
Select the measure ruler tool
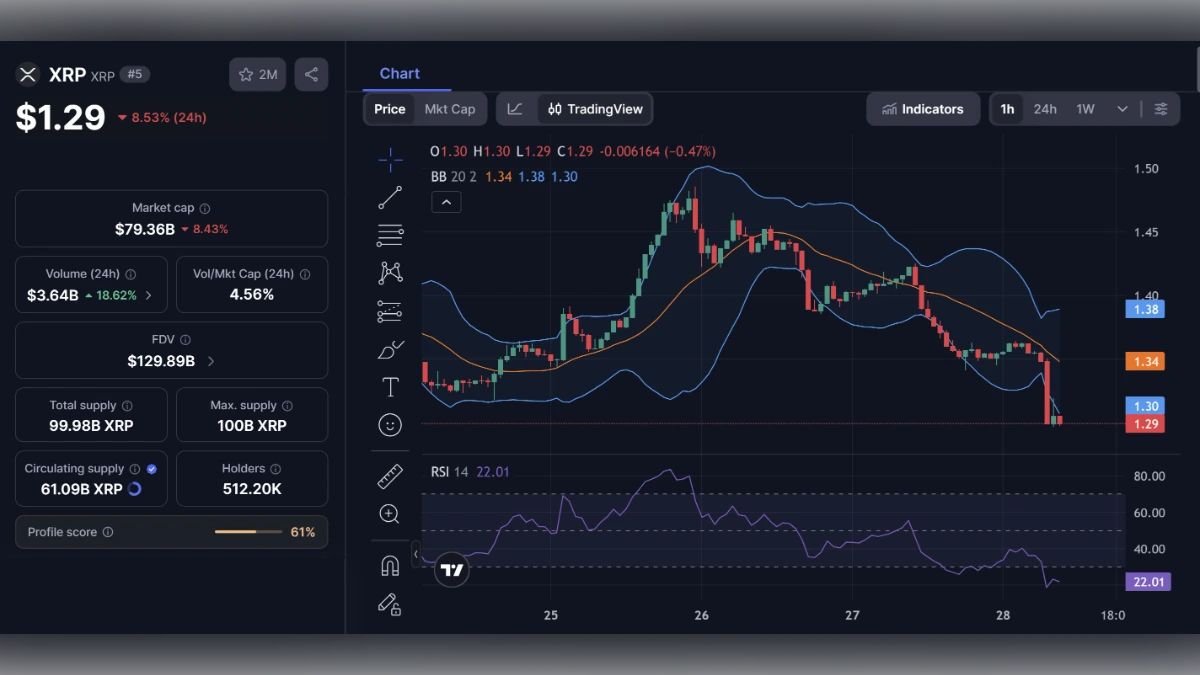[390, 476]
